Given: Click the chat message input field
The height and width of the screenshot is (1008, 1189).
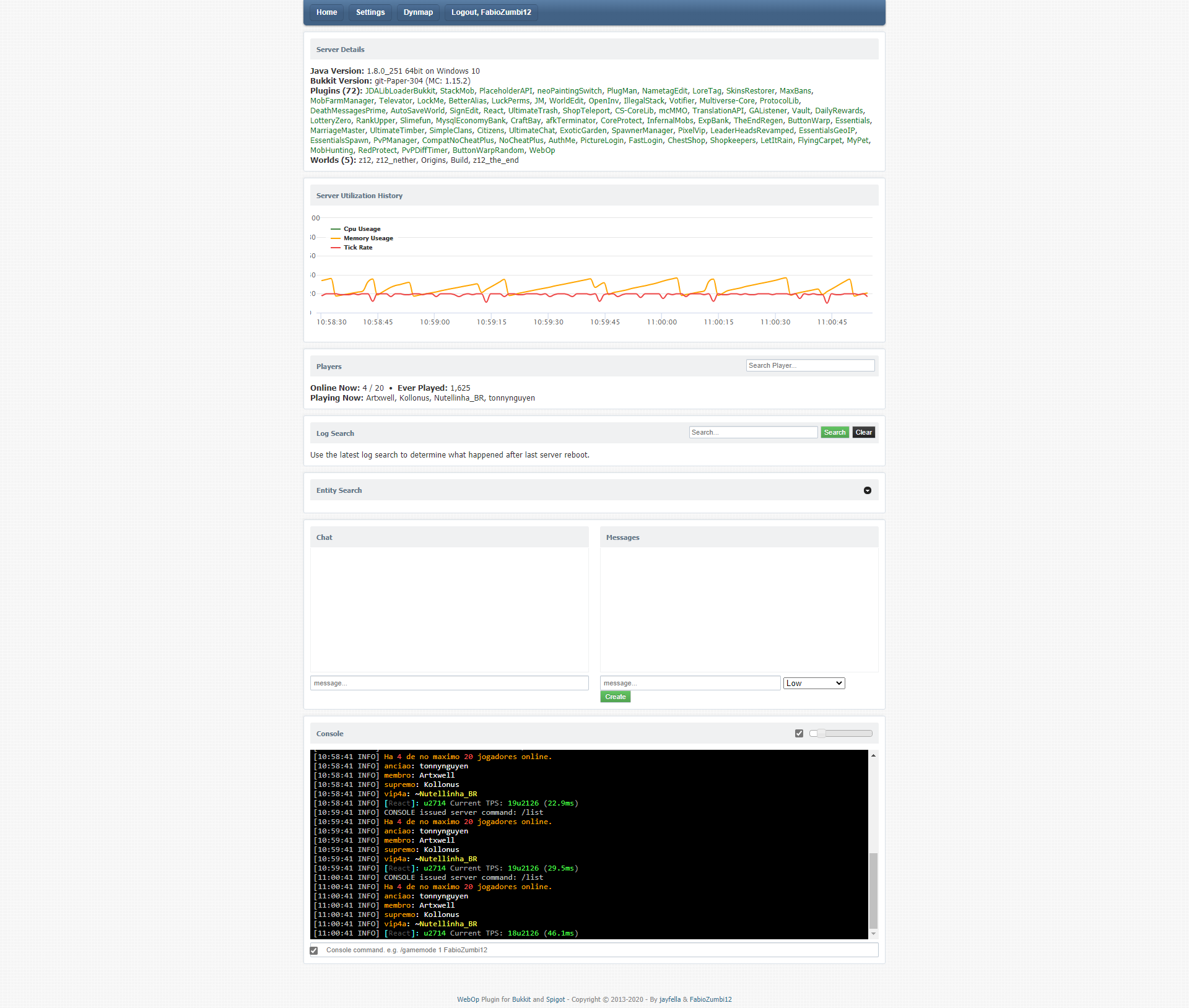Looking at the screenshot, I should [x=450, y=683].
